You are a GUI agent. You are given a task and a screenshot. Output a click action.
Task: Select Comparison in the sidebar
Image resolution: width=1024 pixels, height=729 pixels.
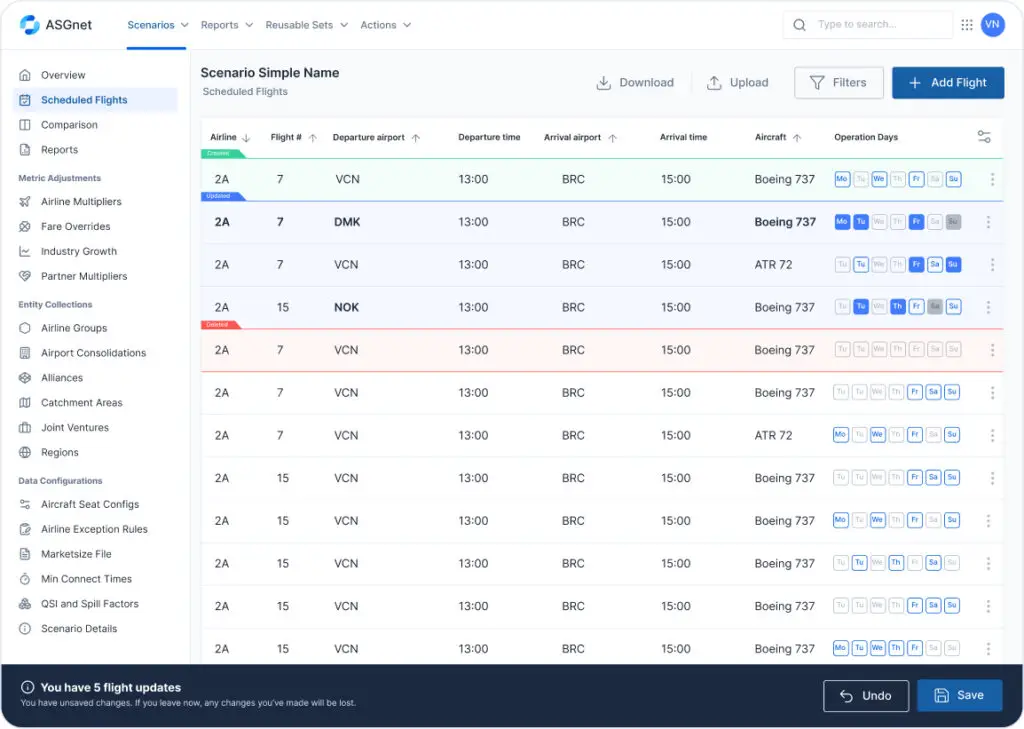[x=69, y=125]
